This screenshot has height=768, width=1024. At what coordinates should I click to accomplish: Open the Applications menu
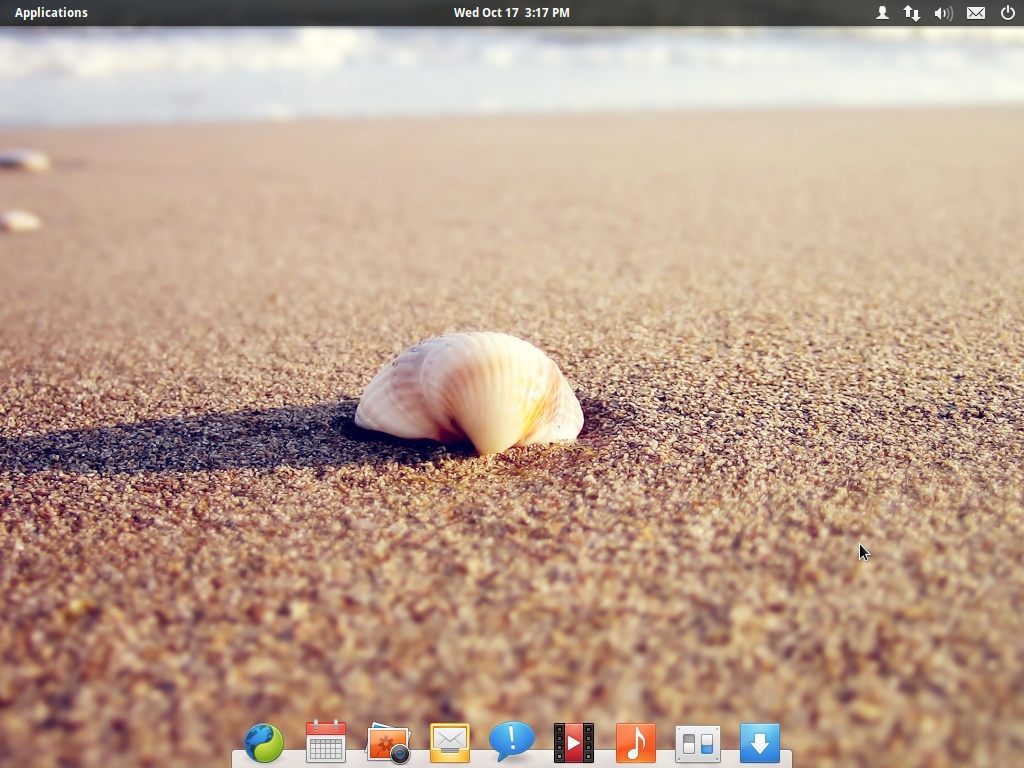(x=51, y=12)
